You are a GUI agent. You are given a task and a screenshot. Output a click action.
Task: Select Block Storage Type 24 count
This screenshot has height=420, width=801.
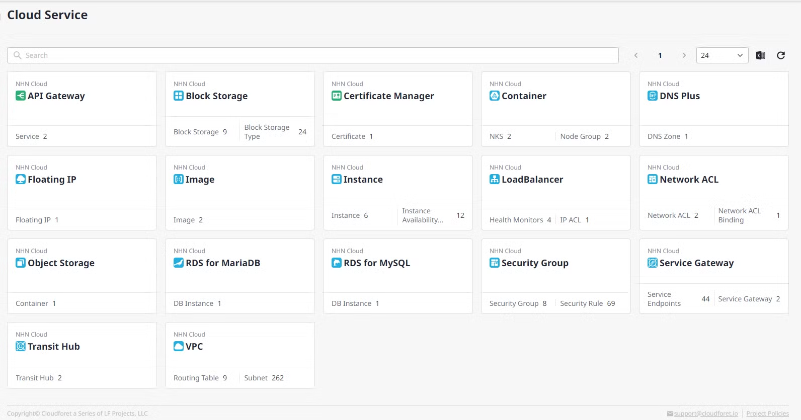coord(275,132)
